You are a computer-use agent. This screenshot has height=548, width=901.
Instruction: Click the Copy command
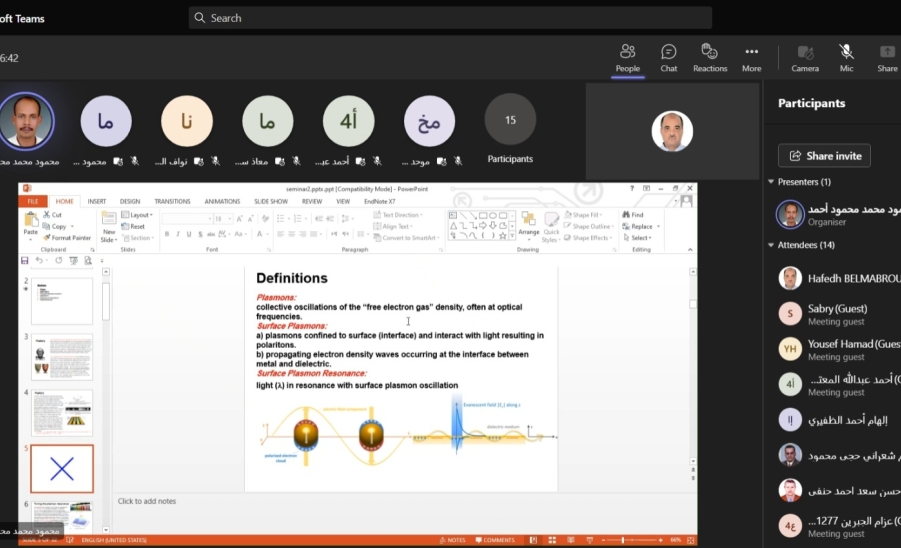coord(55,226)
